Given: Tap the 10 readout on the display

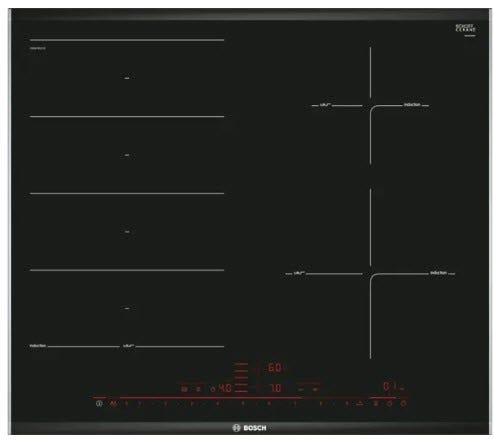Looking at the screenshot, I should pyautogui.click(x=275, y=388).
